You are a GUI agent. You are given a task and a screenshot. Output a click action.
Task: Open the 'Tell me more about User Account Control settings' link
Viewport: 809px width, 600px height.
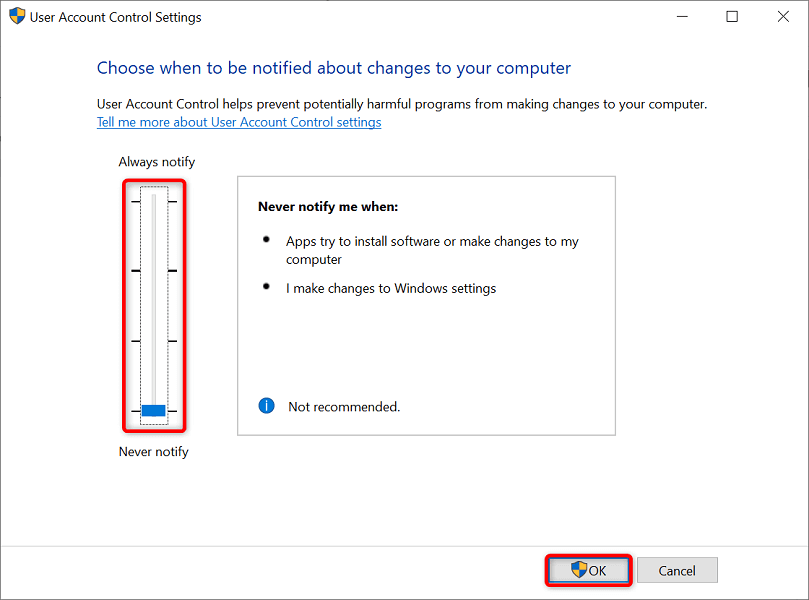(x=239, y=122)
